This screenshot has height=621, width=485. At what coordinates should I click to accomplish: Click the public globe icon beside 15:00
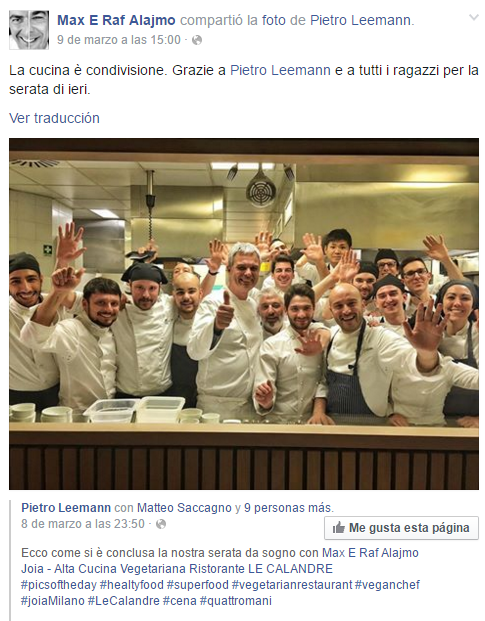point(197,40)
